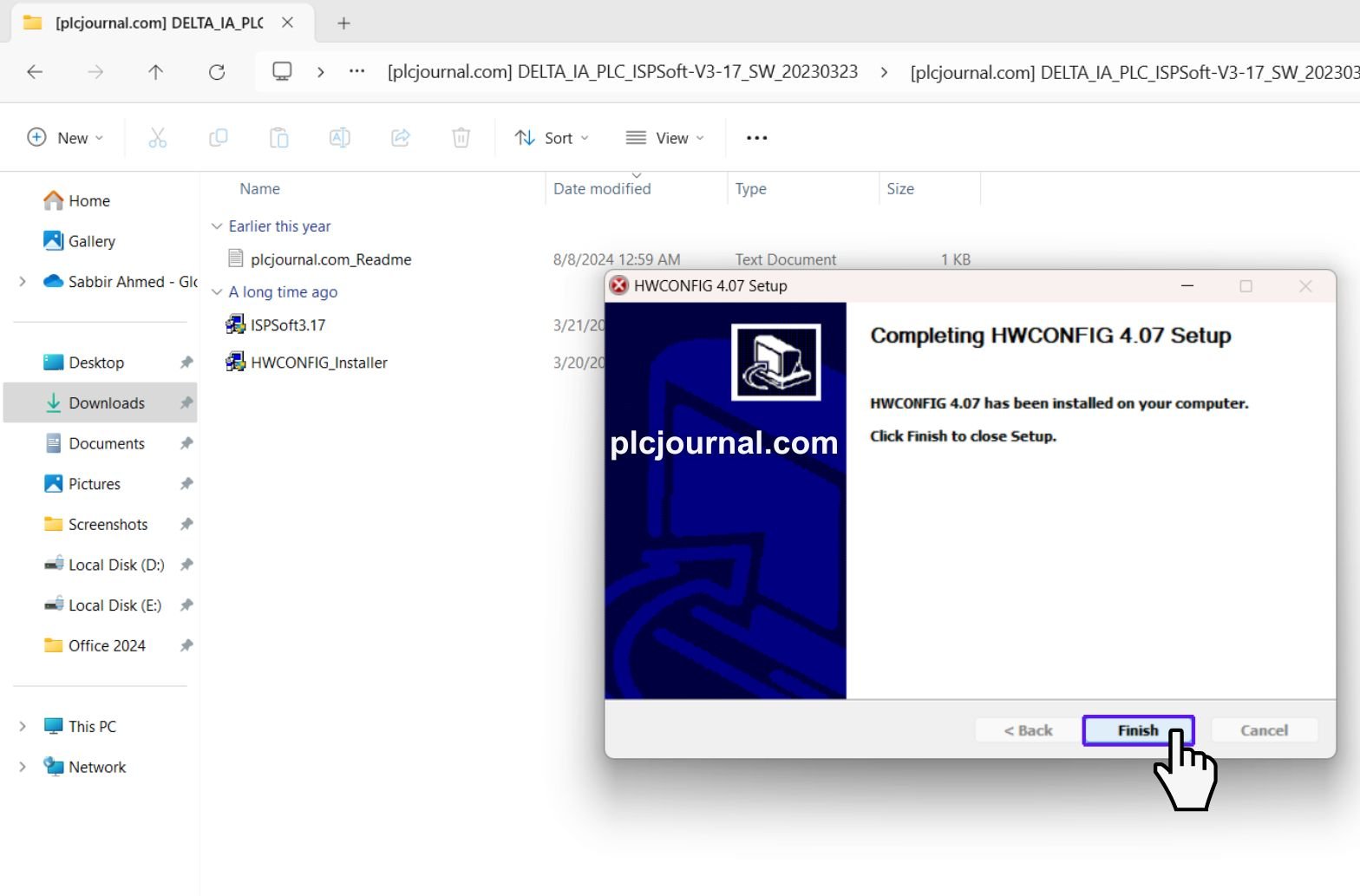Unpin Desktop using its pin icon
The width and height of the screenshot is (1360, 896).
[186, 363]
